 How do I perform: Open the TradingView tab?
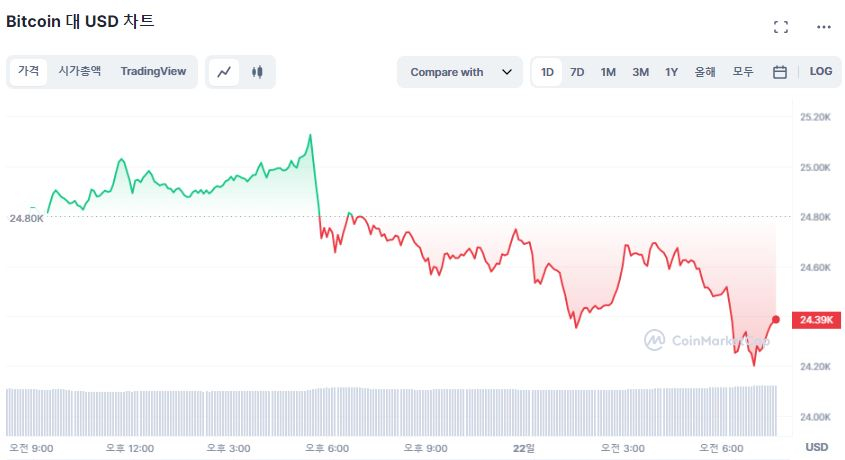[x=153, y=71]
